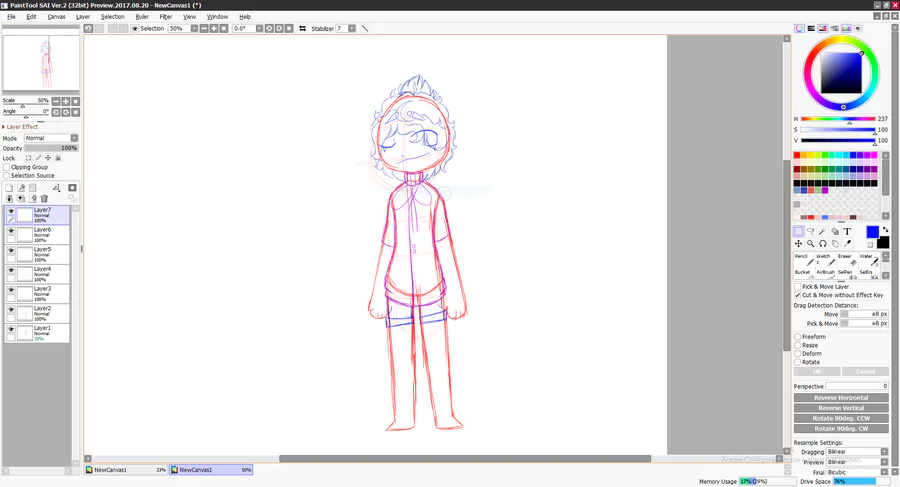This screenshot has width=900, height=487.
Task: Select the Eyedropper color picker tool
Action: click(x=847, y=244)
